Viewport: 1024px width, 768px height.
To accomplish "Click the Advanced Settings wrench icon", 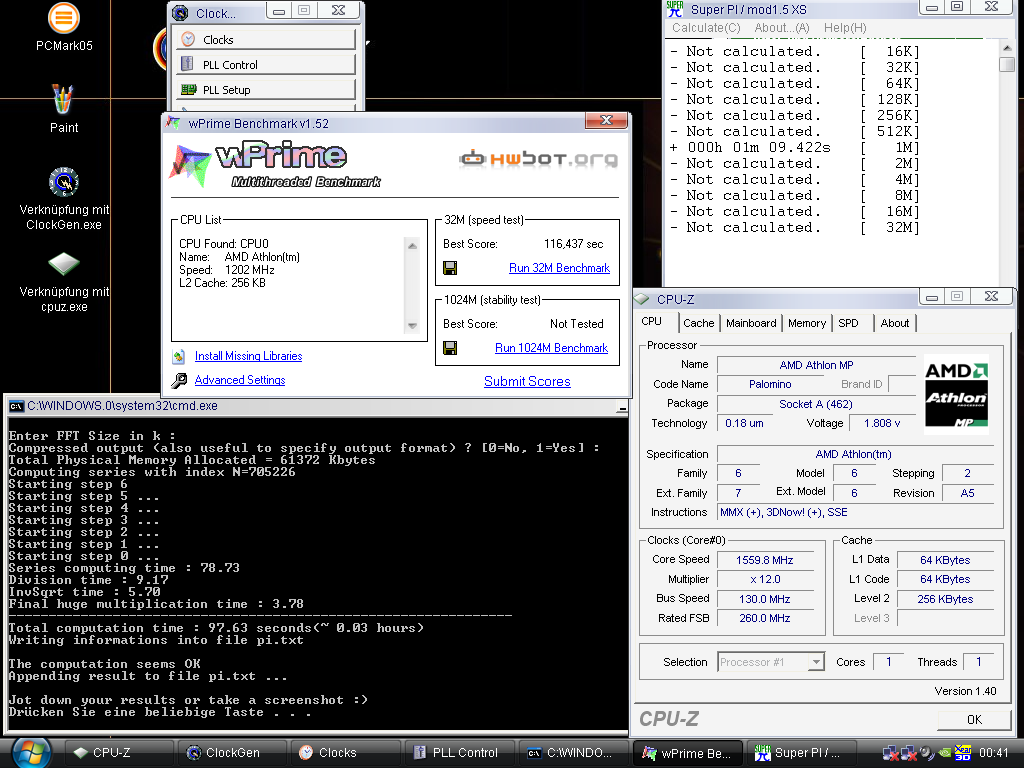I will point(179,381).
